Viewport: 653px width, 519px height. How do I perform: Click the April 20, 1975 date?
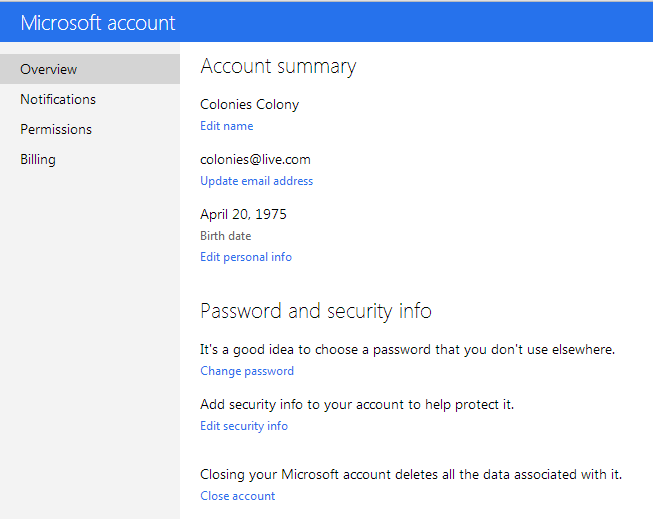(x=244, y=214)
